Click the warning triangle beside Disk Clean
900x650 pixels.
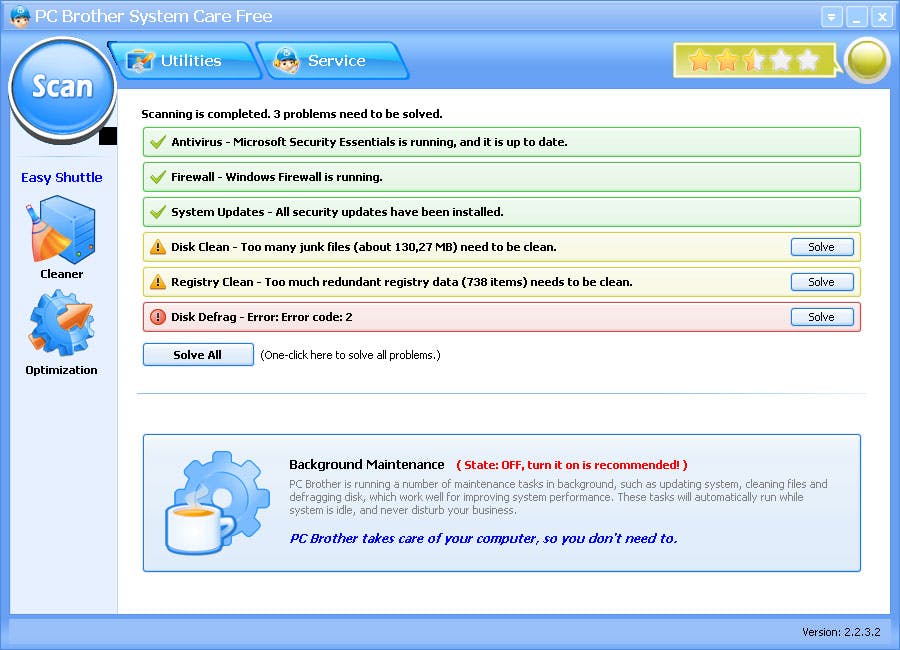tap(157, 247)
